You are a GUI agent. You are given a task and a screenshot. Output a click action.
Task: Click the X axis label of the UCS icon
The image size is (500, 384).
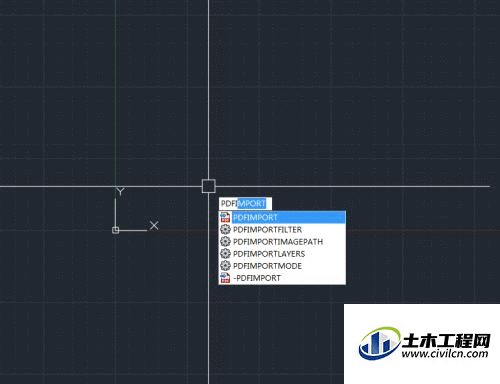pos(154,226)
